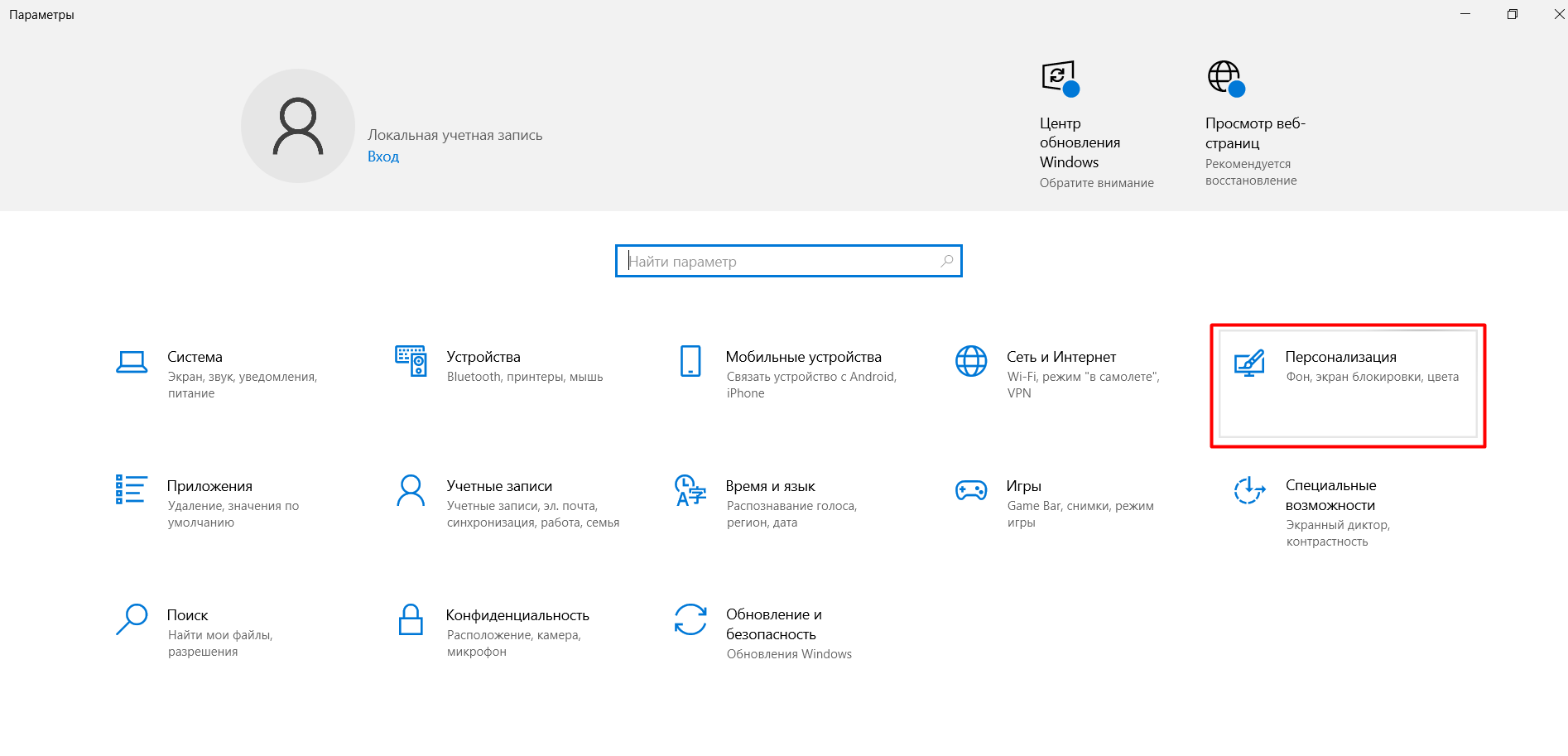Click 'Wi-Fi, режим "в самолете", VPN' text
This screenshot has height=756, width=1568.
click(x=1084, y=385)
